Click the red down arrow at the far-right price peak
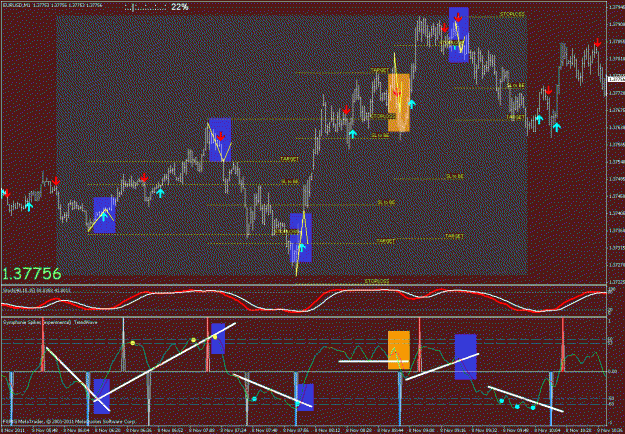This screenshot has width=625, height=434. click(597, 43)
